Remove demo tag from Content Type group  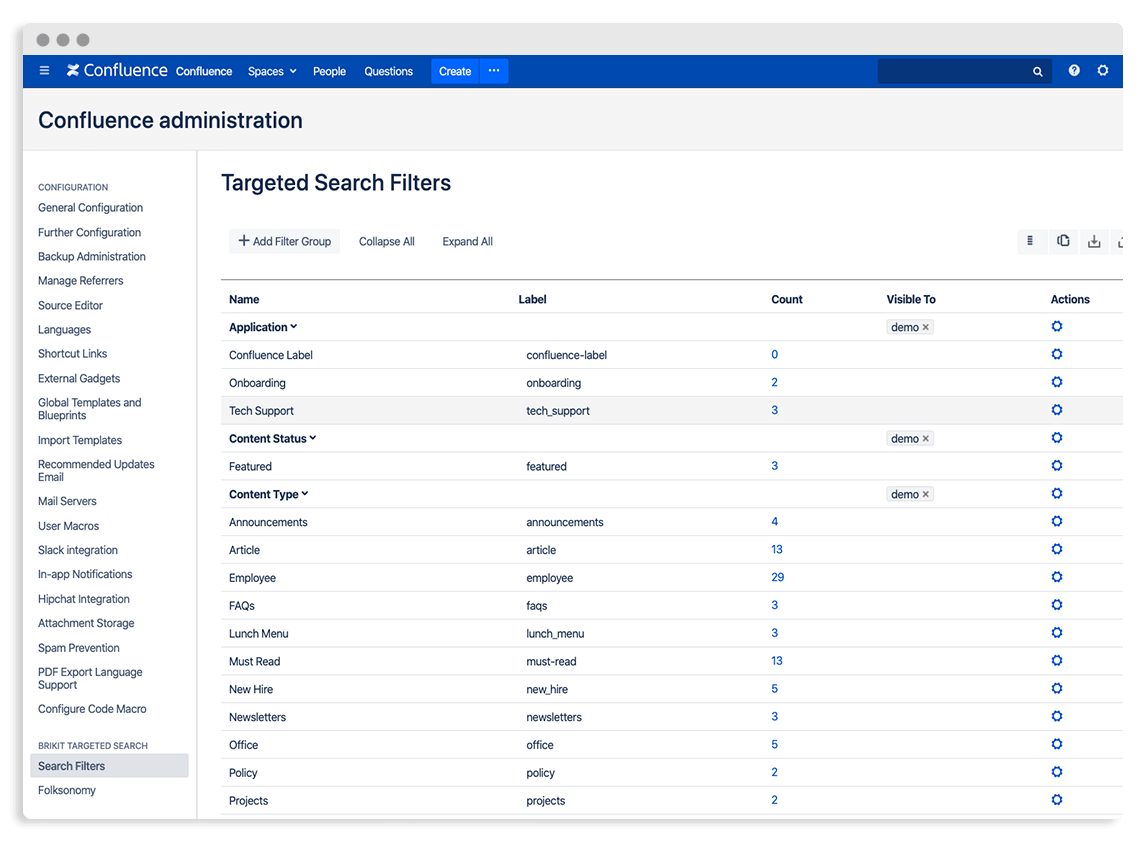pos(926,494)
